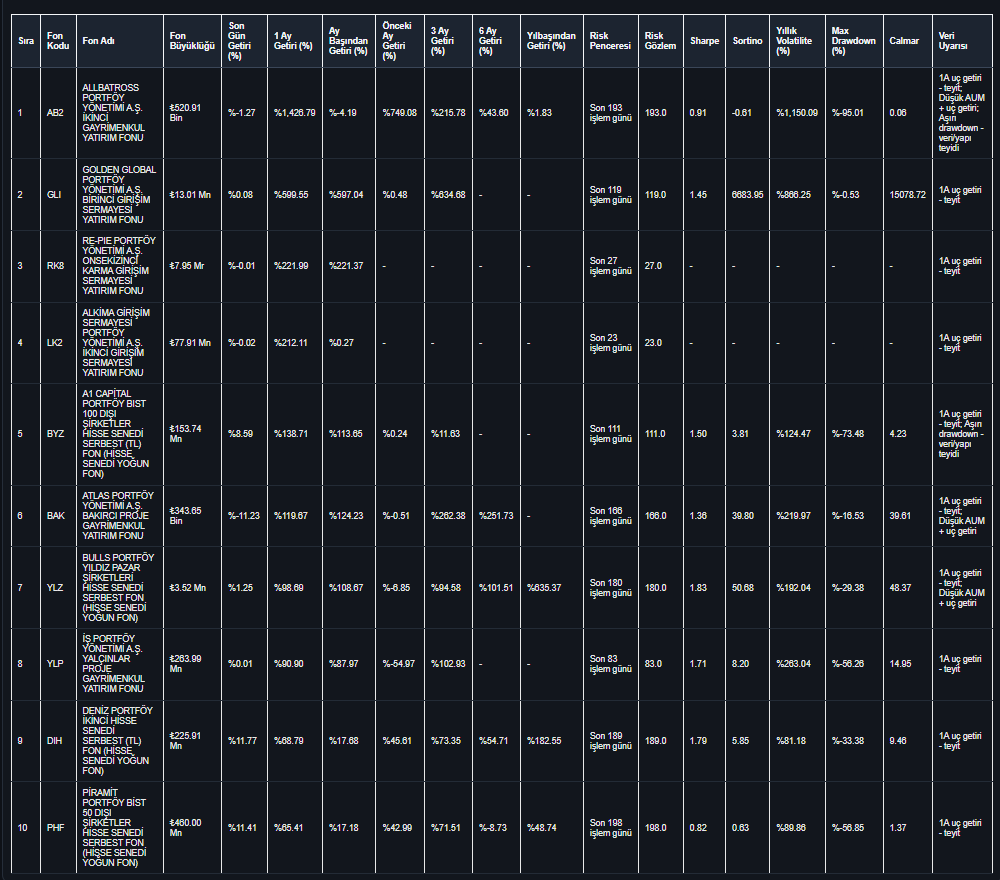Image resolution: width=1000 pixels, height=880 pixels.
Task: Click the Sortino column header
Action: 747,41
